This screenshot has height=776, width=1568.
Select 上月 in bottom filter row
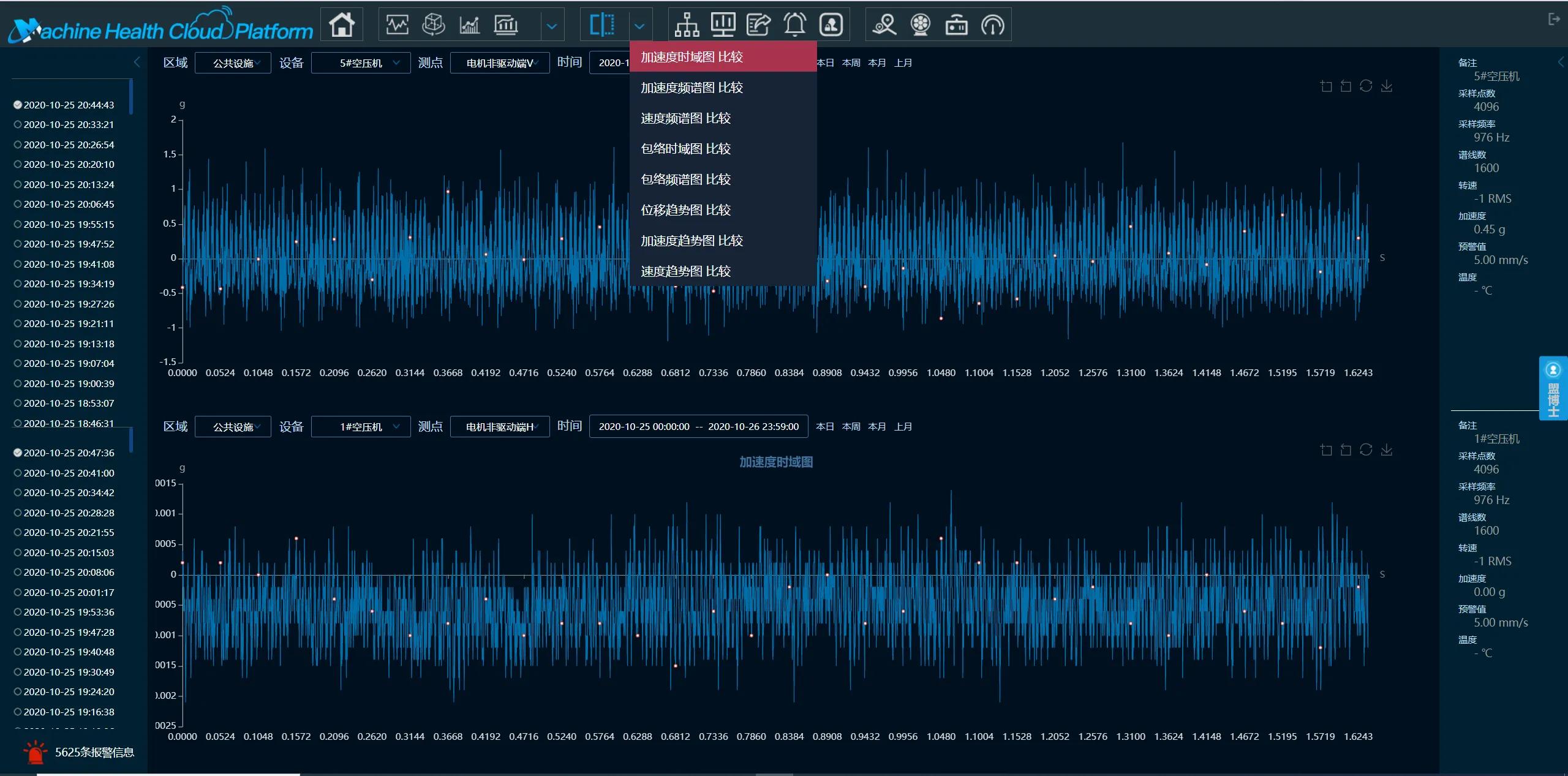pyautogui.click(x=903, y=427)
